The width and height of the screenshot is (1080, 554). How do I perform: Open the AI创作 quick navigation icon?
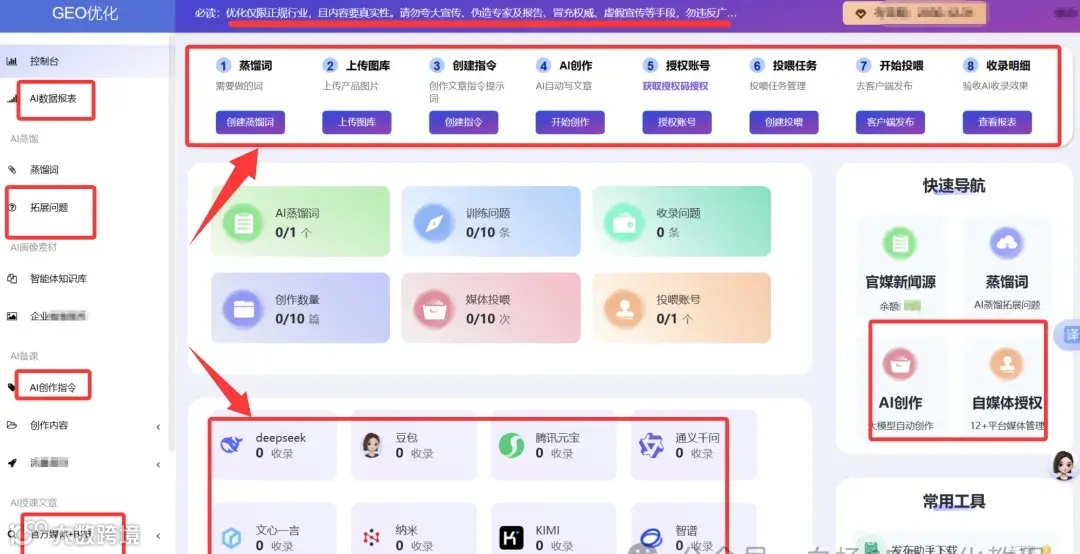pyautogui.click(x=900, y=364)
